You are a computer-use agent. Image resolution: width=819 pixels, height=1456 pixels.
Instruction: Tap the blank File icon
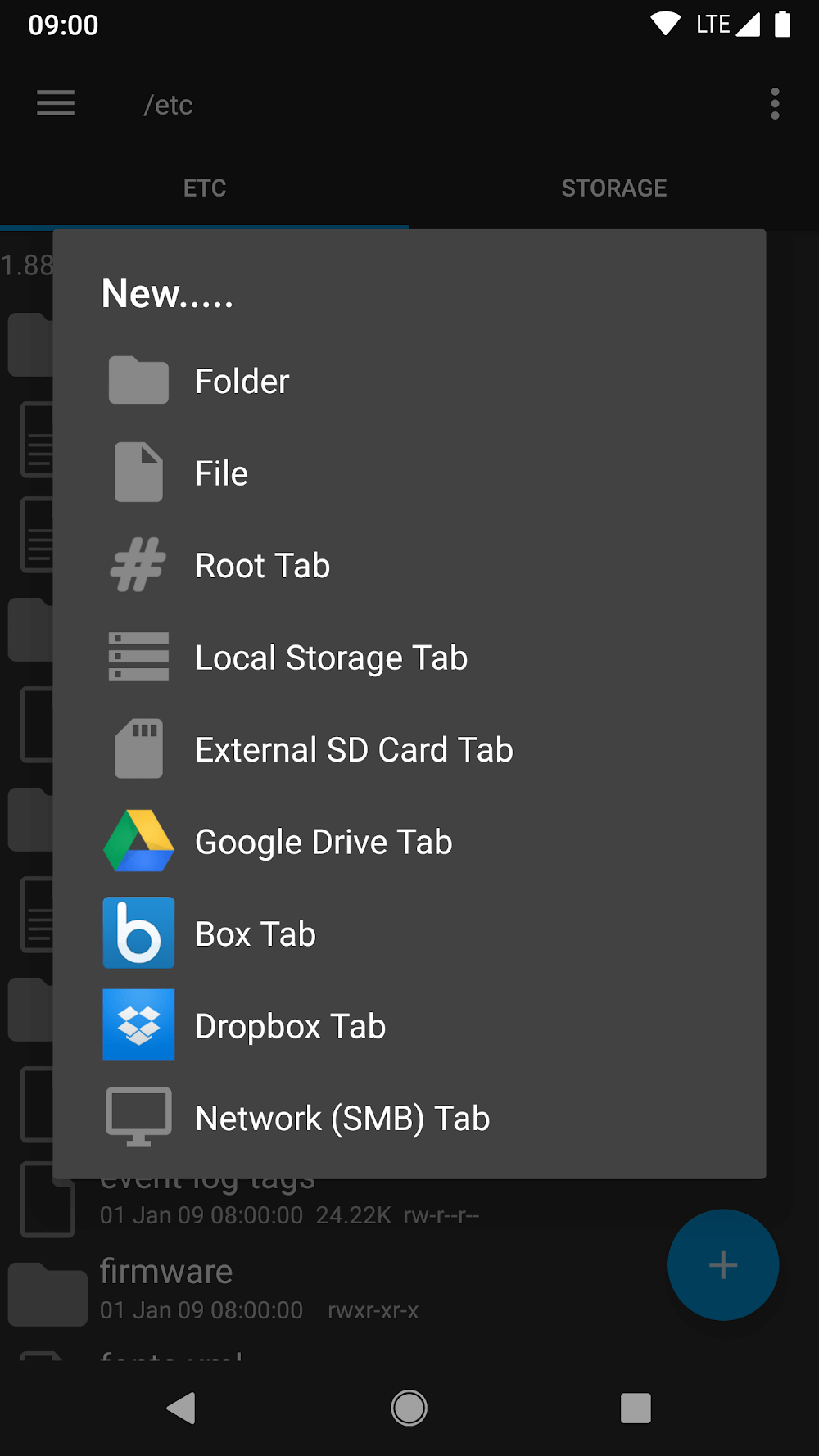(x=138, y=473)
